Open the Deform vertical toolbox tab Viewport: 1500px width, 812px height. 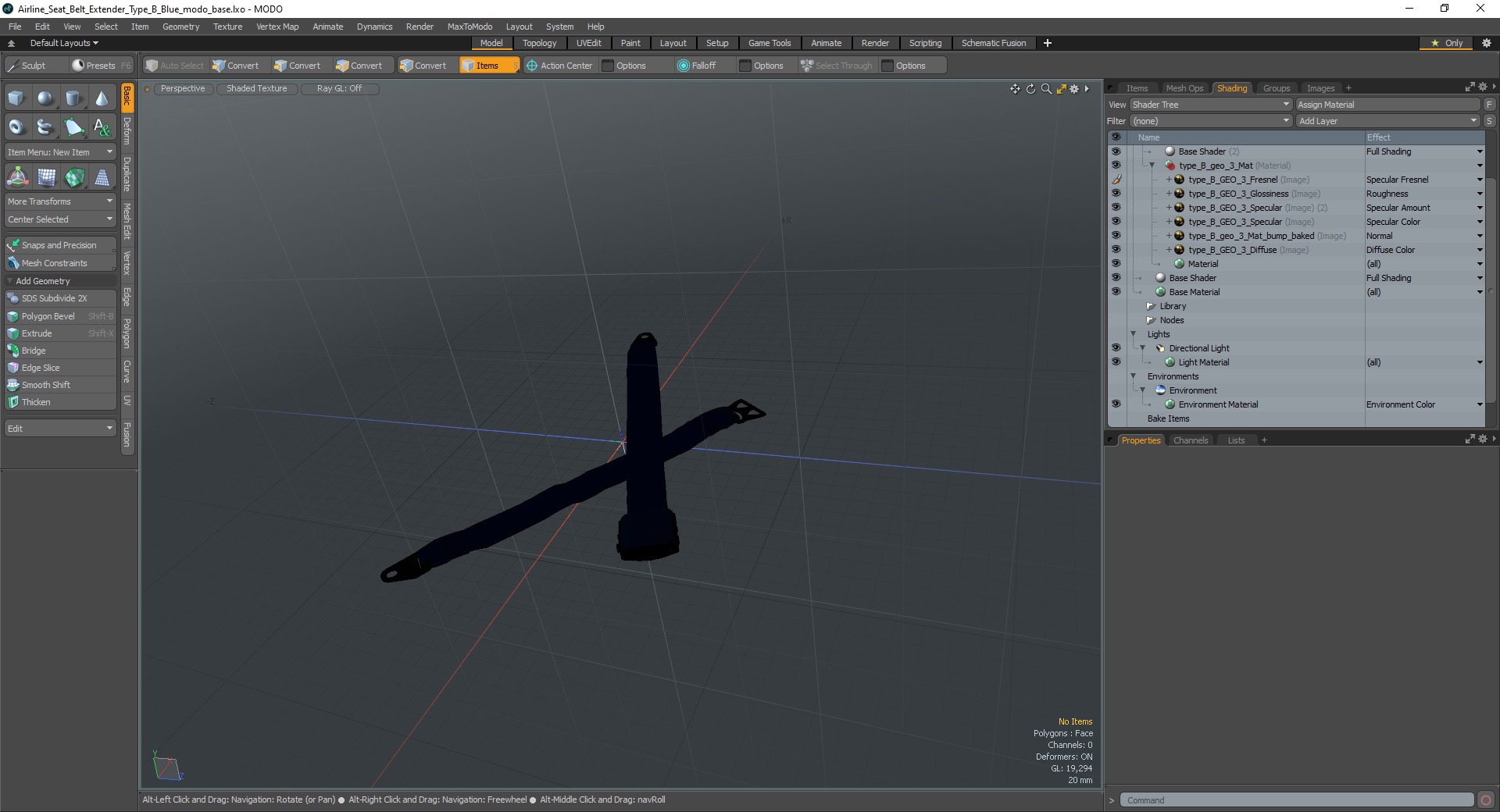click(x=127, y=132)
